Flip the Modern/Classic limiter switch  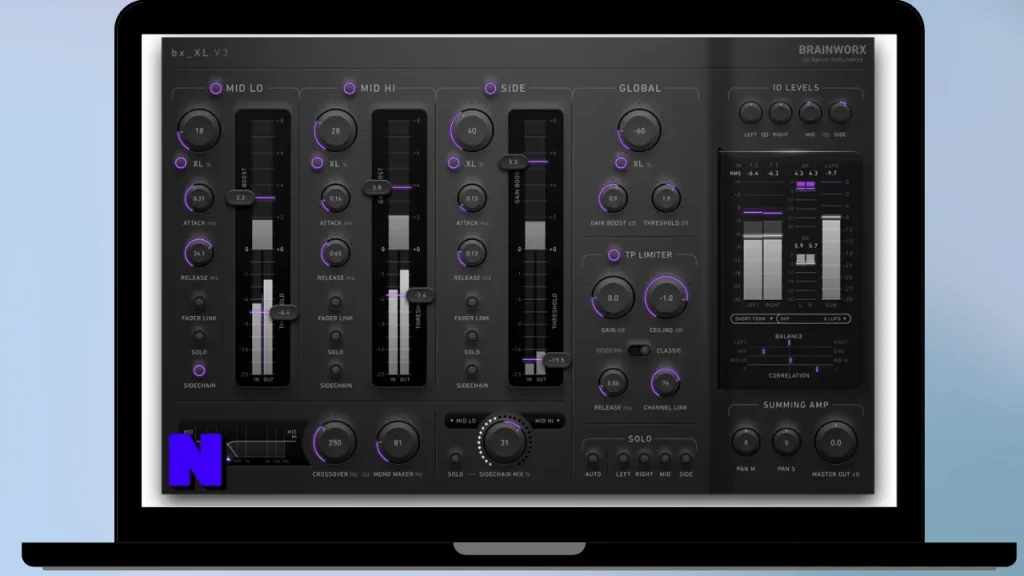pos(640,351)
